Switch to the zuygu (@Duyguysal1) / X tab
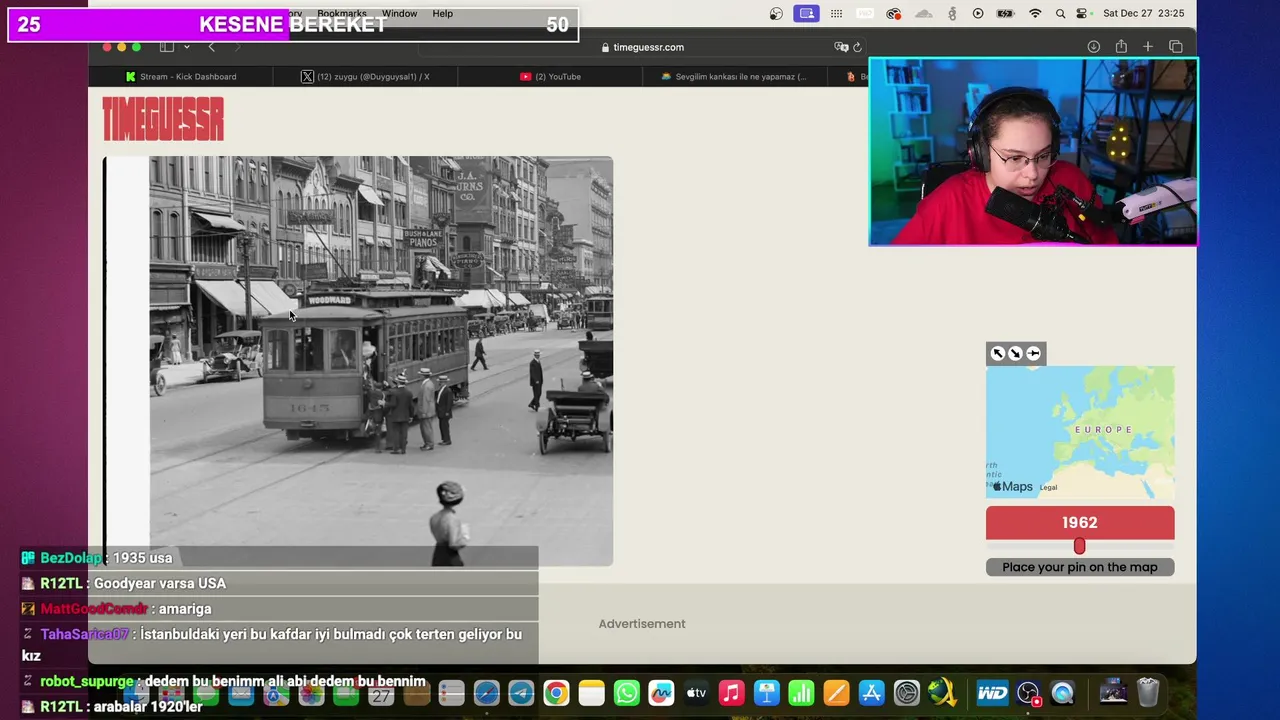 366,76
